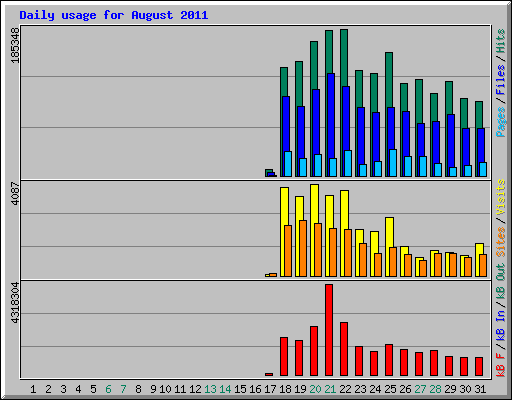The width and height of the screenshot is (512, 400).
Task: Click the orange Sites bar for day 19
Action: pyautogui.click(x=303, y=248)
